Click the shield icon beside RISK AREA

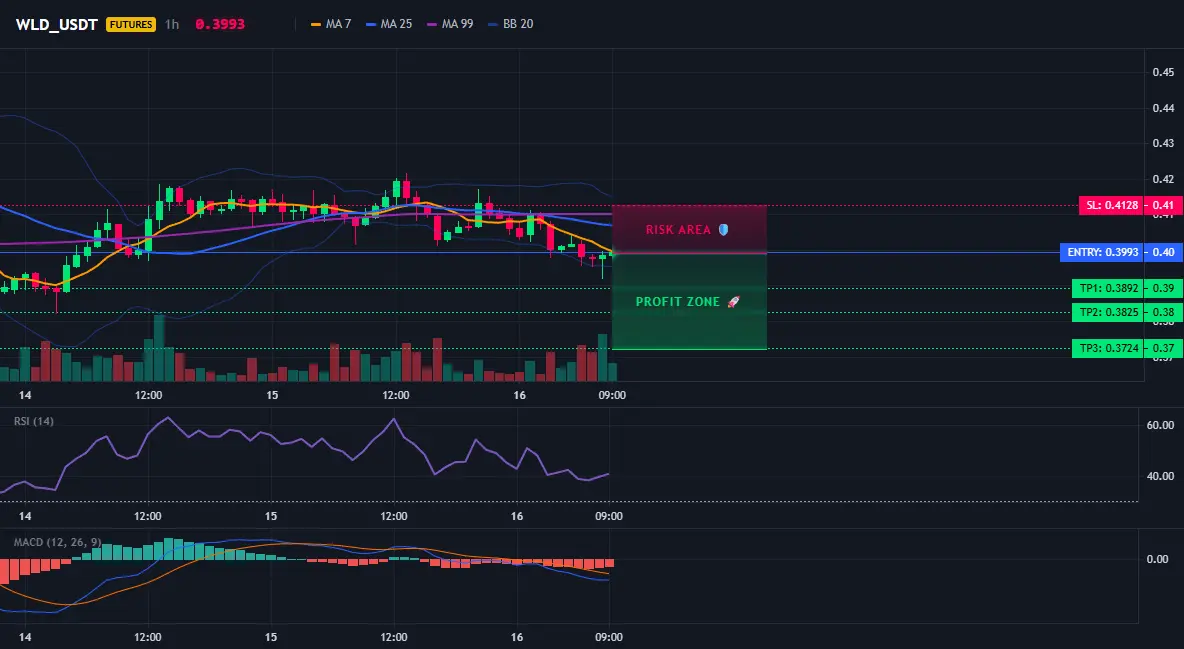723,230
